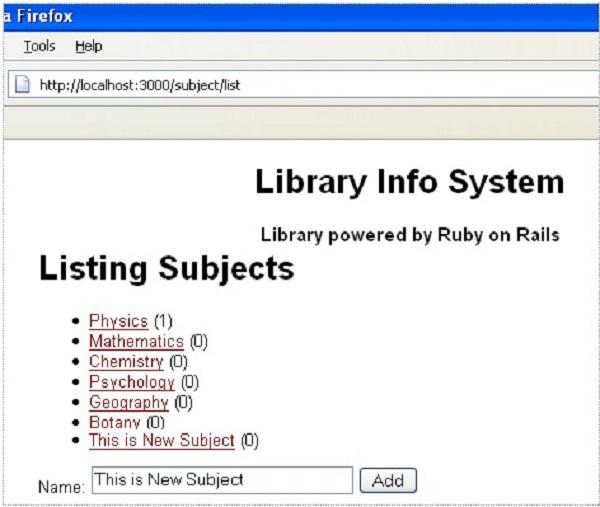Open the Mathematics subject link
600x507 pixels.
(x=136, y=341)
